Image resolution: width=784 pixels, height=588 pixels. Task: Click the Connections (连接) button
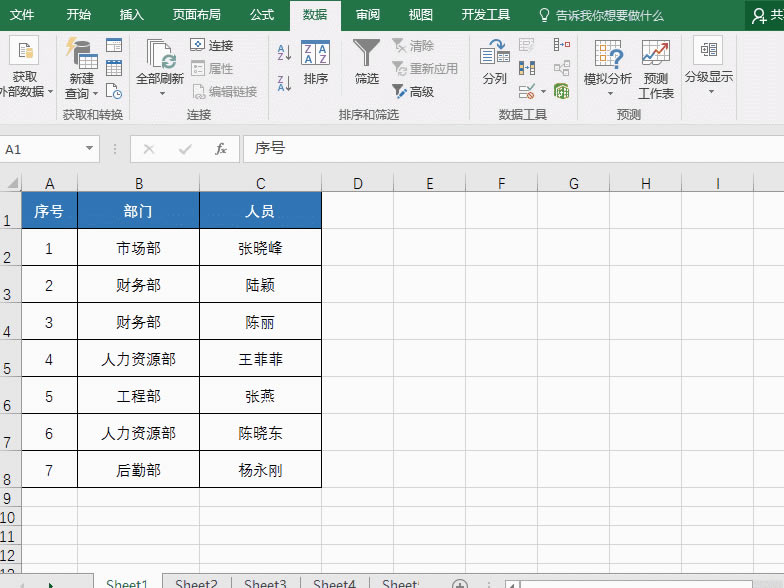(x=213, y=46)
